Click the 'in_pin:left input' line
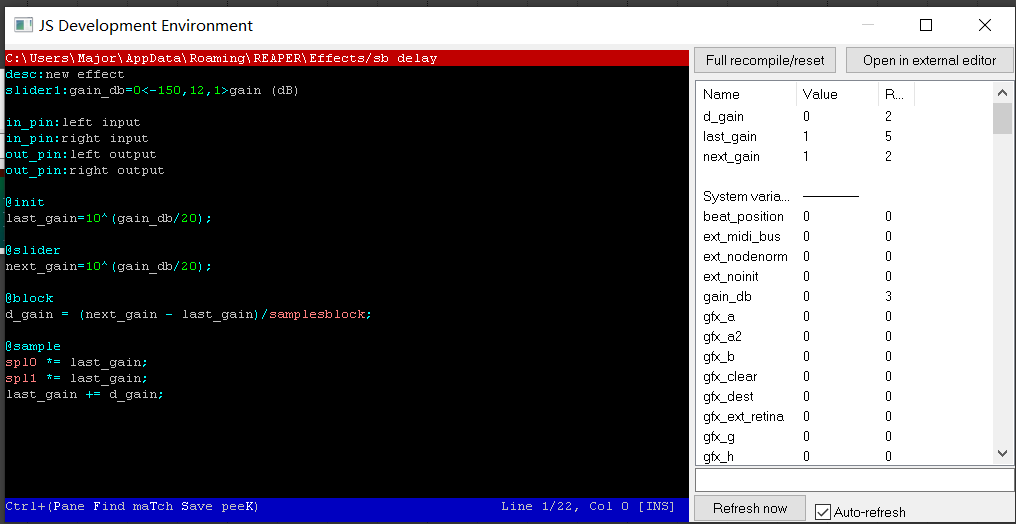The width and height of the screenshot is (1016, 524). pyautogui.click(x=73, y=122)
